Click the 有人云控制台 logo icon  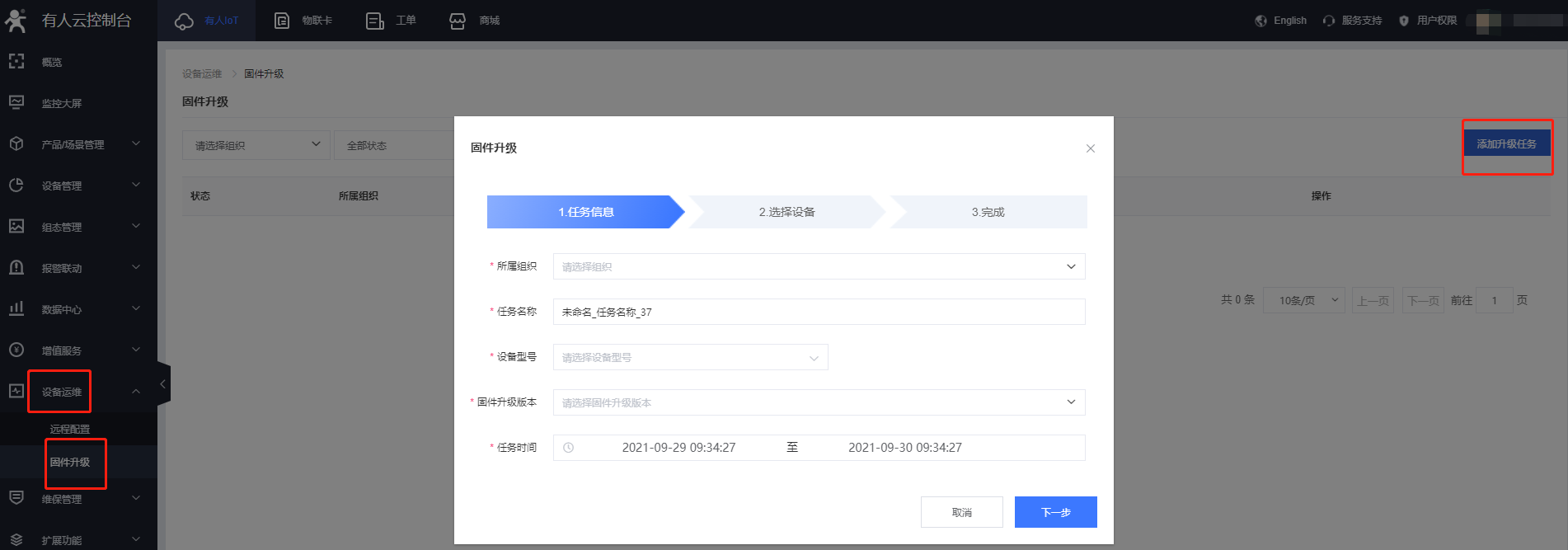point(16,20)
